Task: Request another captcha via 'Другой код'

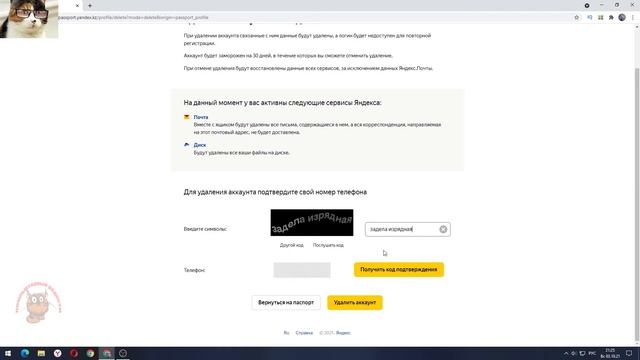Action: [291, 245]
